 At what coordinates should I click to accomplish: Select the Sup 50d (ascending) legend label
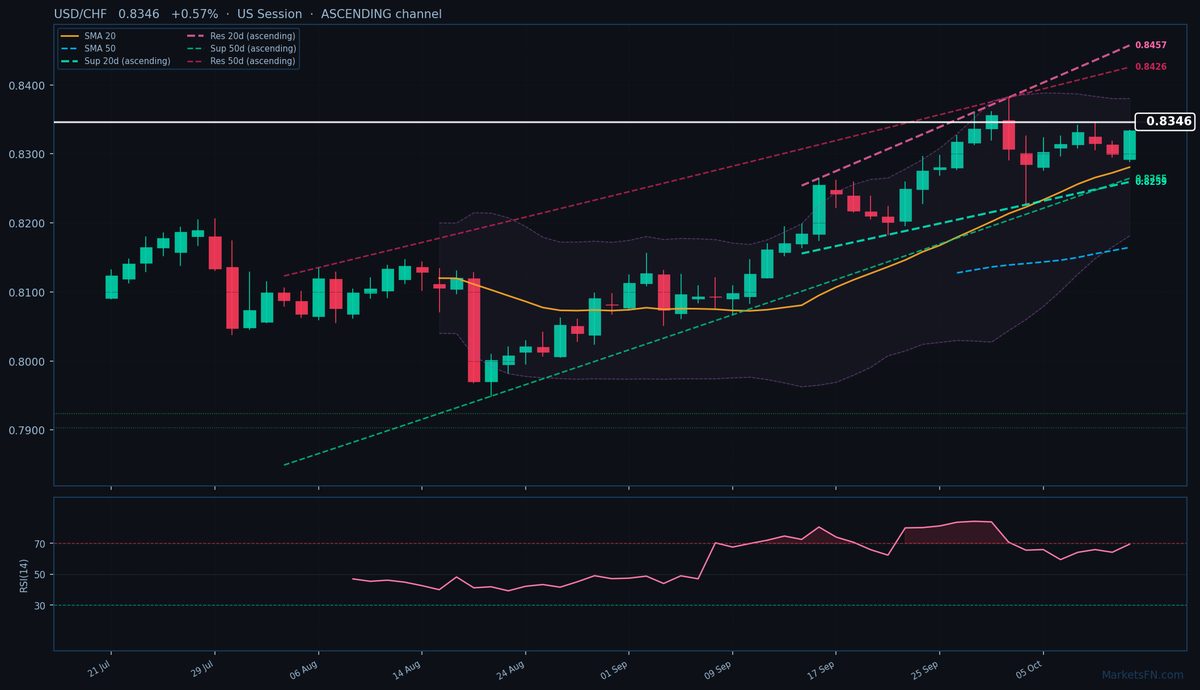tap(253, 48)
